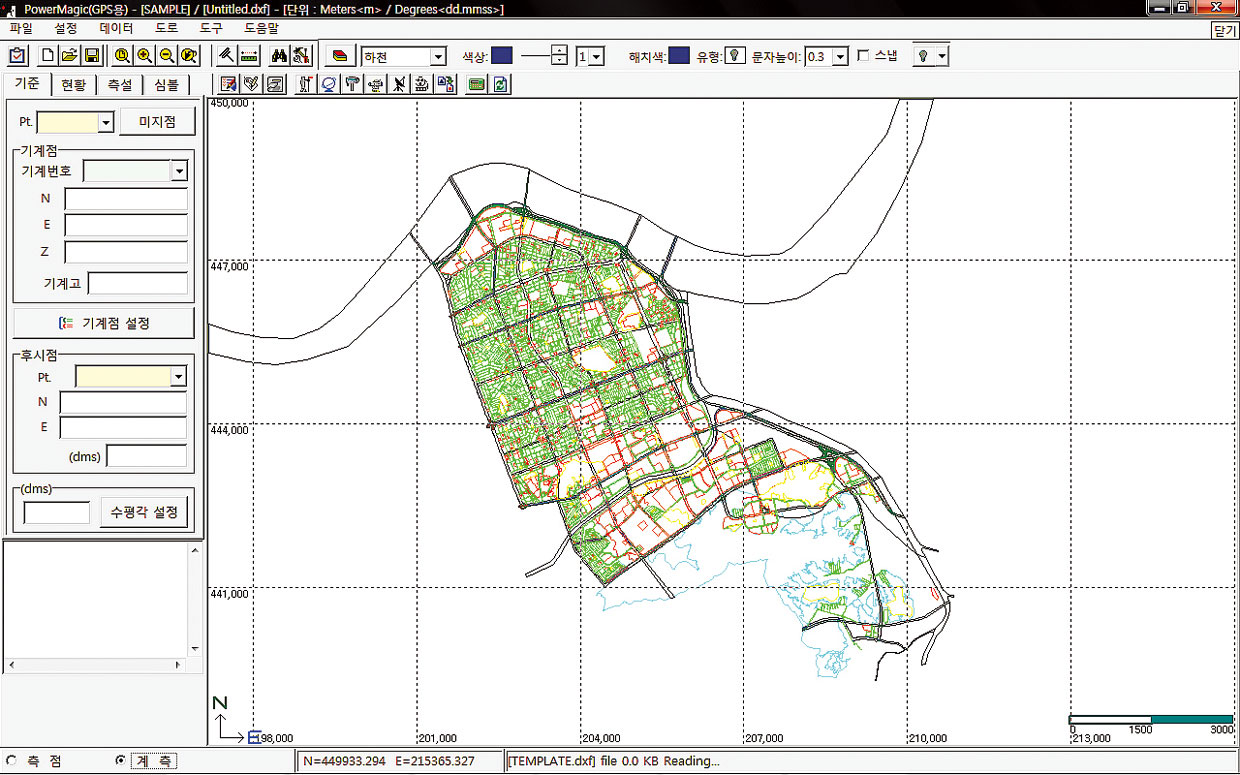Expand the 문자높이 0.3 dropdown
This screenshot has width=1240, height=775.
(840, 57)
